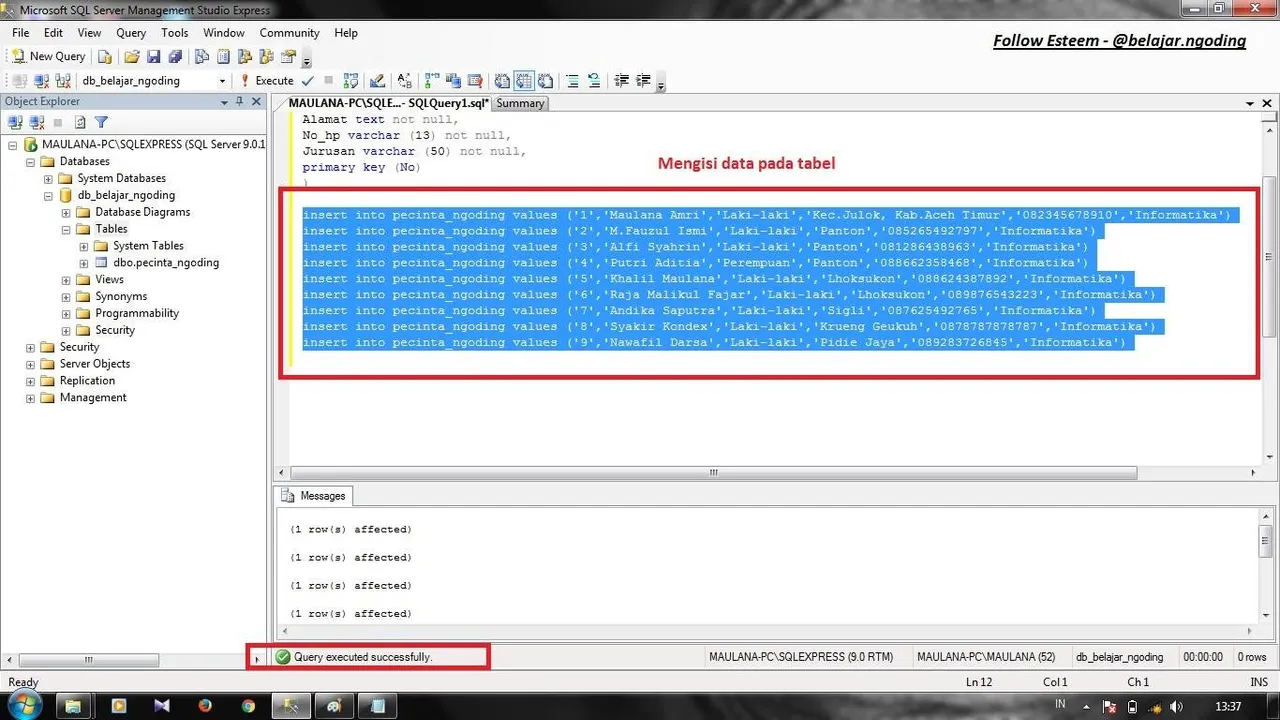Collapse the MAULANA-PC\SQLEXPRESS server node

click(12, 145)
